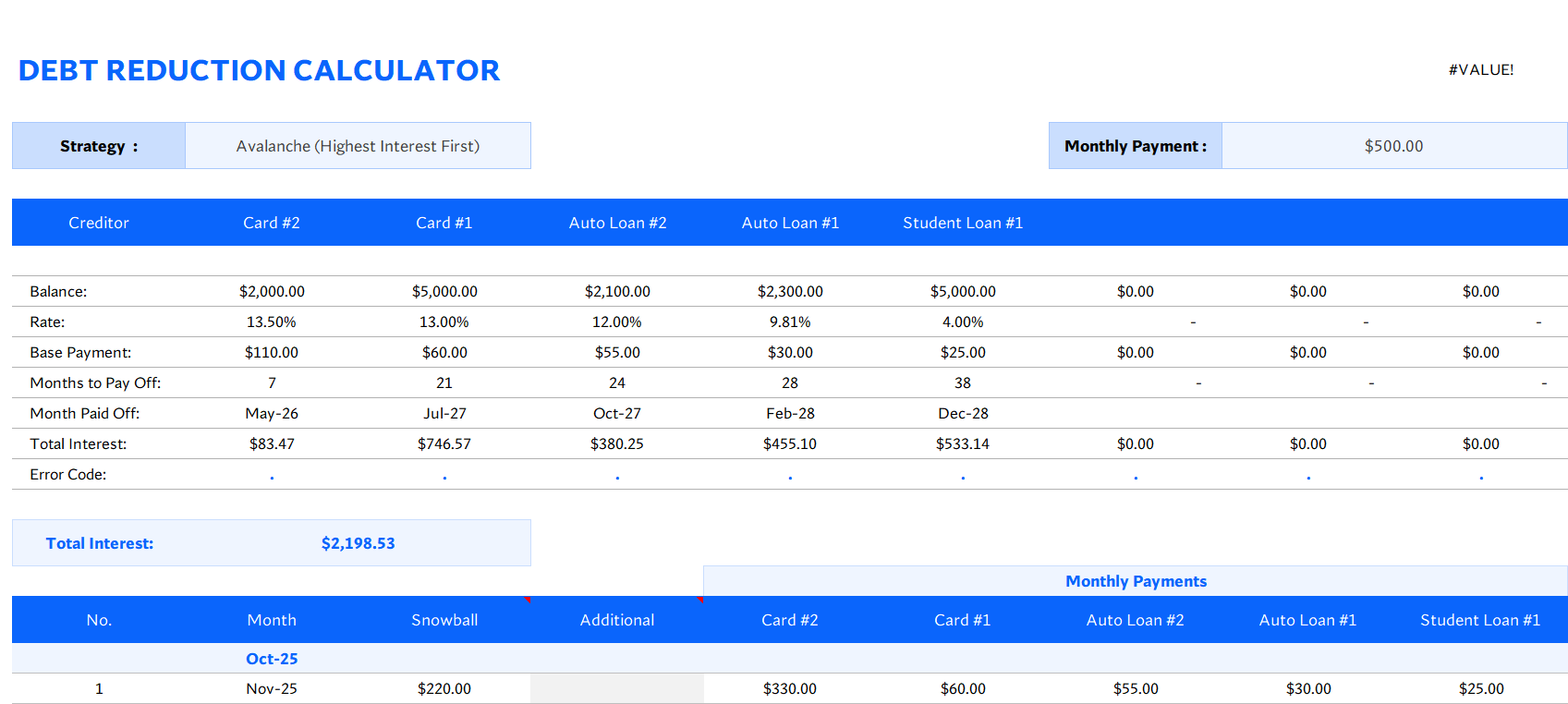
Task: Click the Months to Pay Off: label
Action: tap(95, 382)
